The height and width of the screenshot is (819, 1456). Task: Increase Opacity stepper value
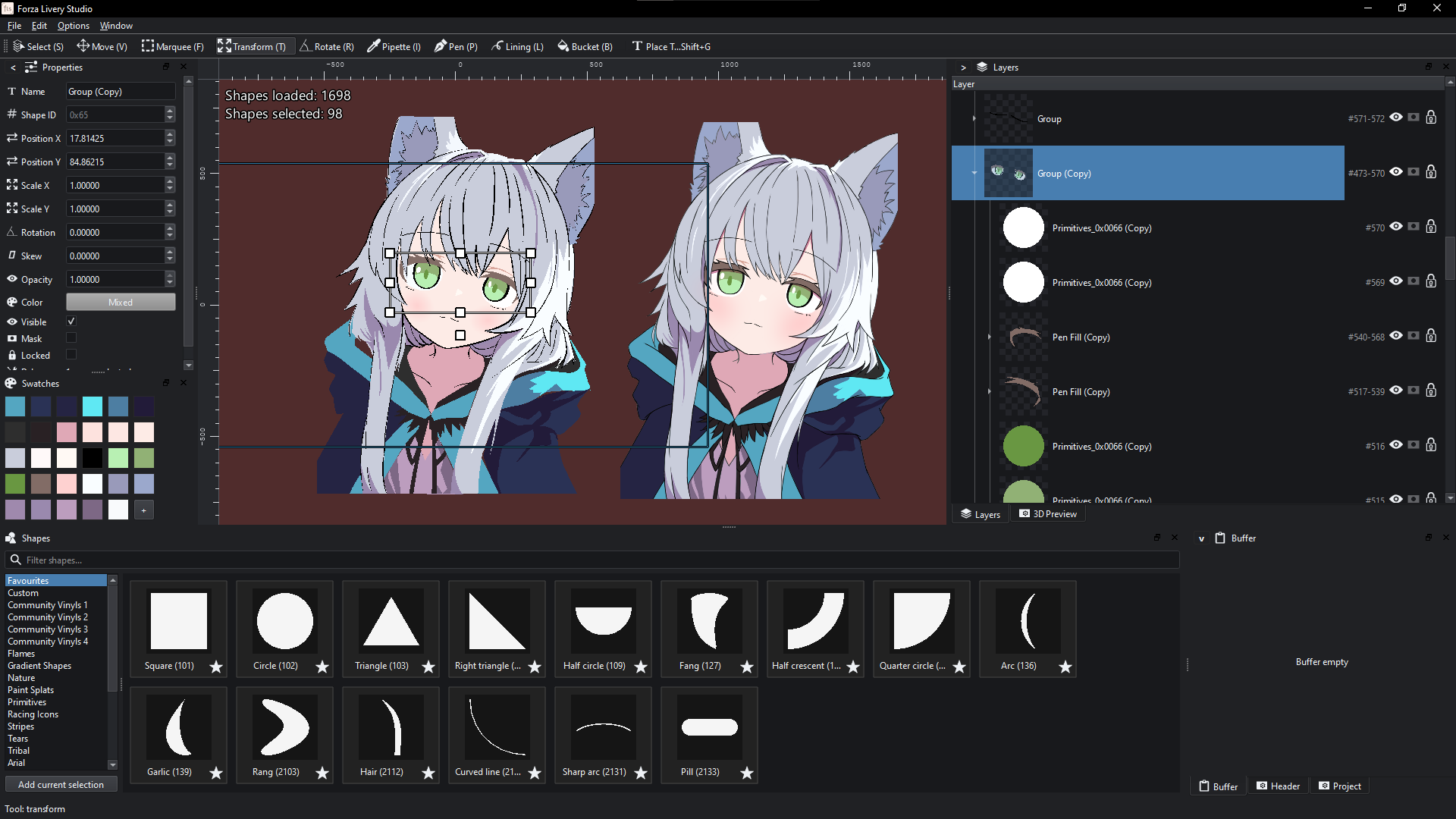(170, 275)
